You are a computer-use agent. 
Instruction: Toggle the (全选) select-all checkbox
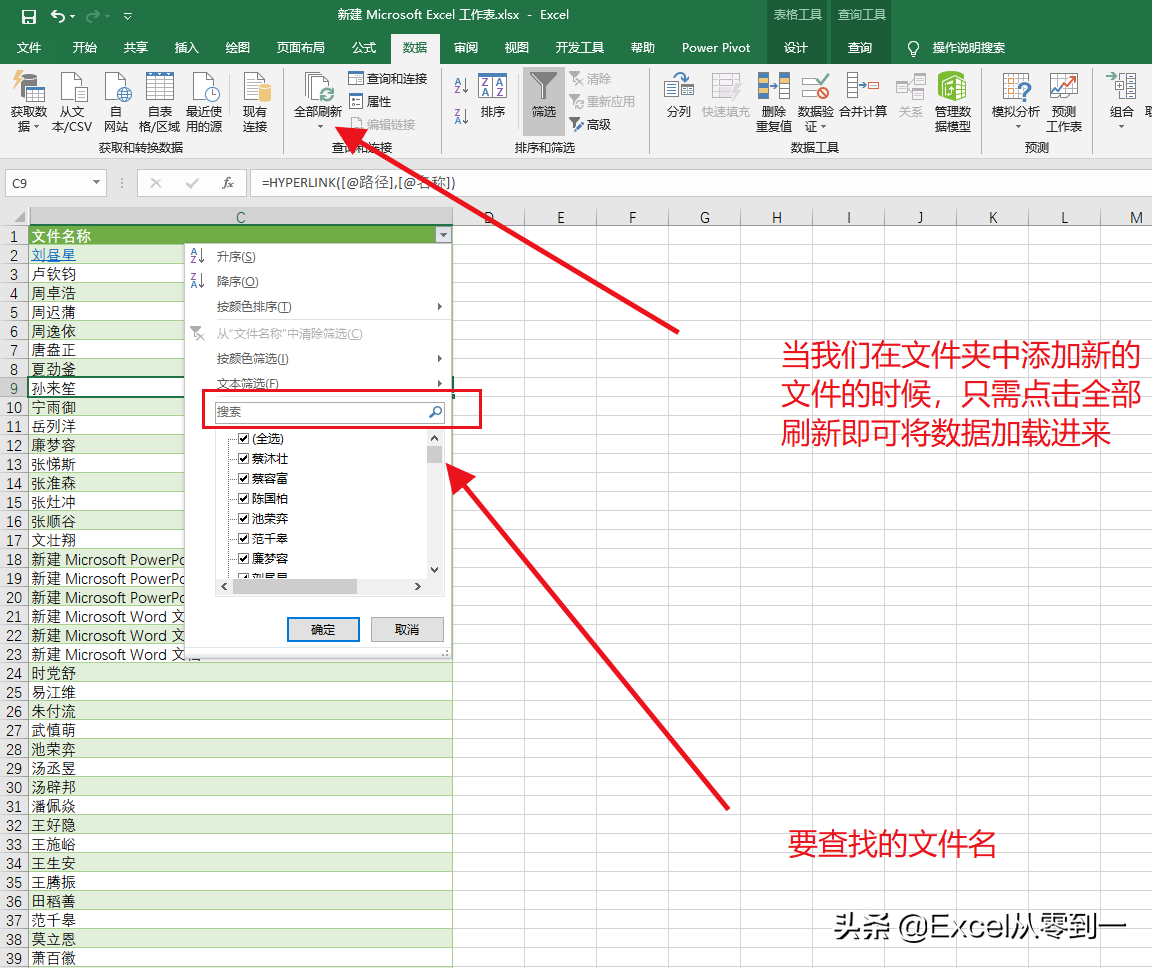pyautogui.click(x=244, y=438)
